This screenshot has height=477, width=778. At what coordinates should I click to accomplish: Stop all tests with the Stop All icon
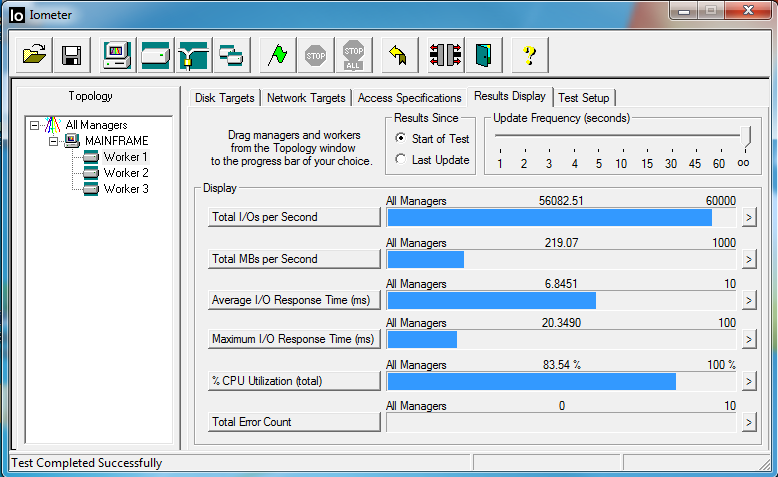click(x=353, y=55)
